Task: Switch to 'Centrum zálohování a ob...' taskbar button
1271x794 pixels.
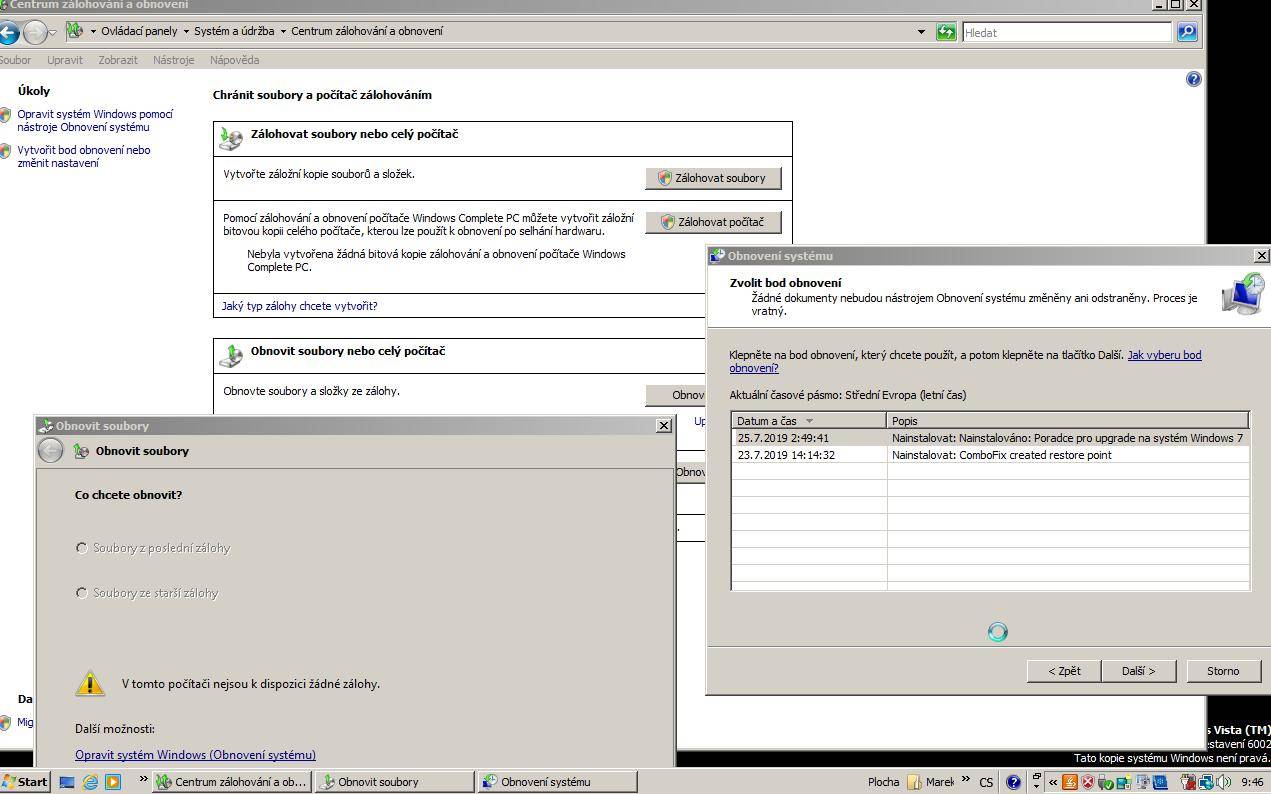Action: pos(232,782)
